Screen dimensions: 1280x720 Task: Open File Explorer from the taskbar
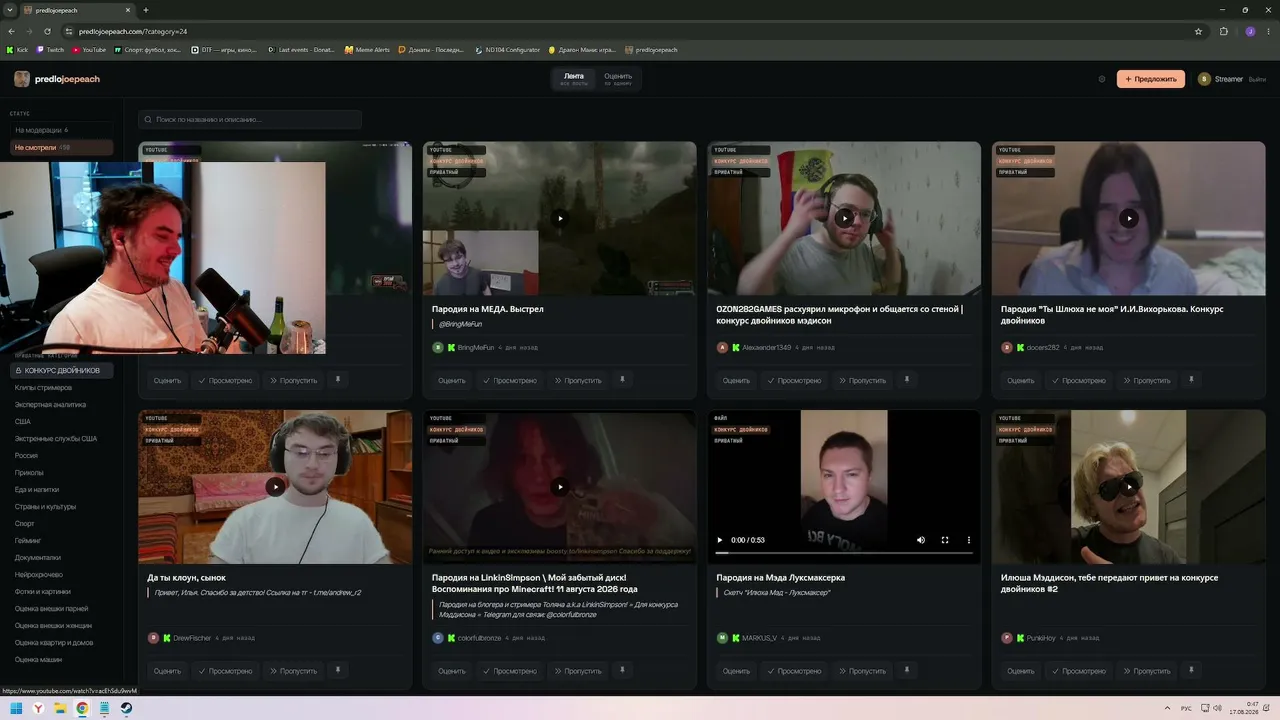(60, 708)
